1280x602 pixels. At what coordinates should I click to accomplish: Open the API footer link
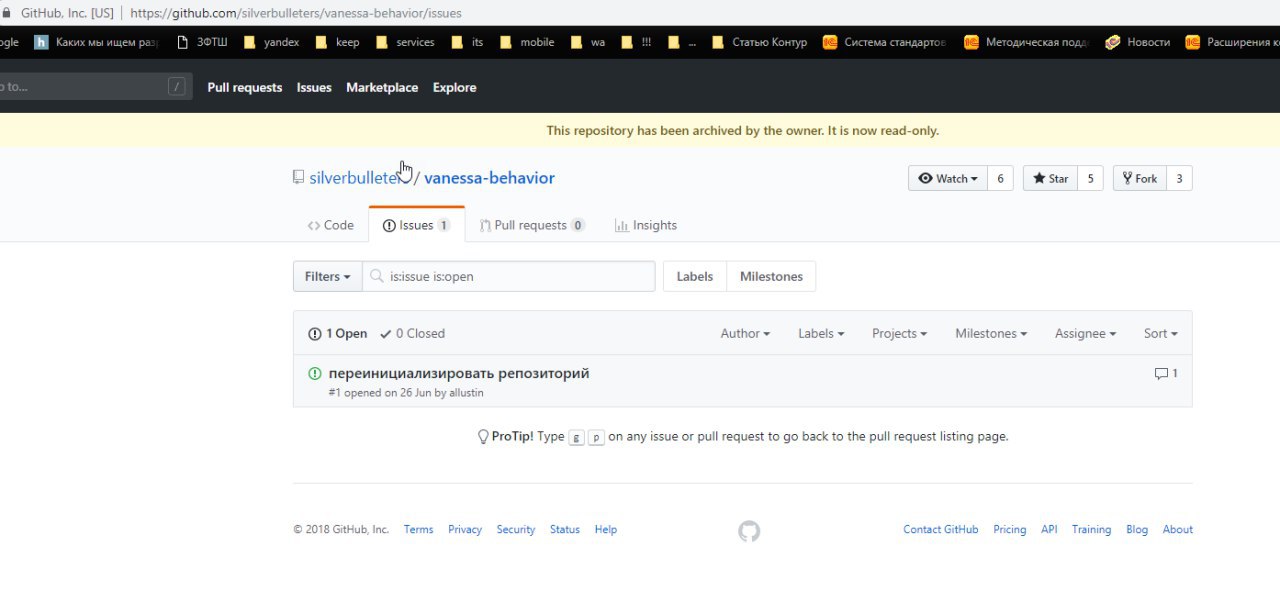(x=1049, y=529)
